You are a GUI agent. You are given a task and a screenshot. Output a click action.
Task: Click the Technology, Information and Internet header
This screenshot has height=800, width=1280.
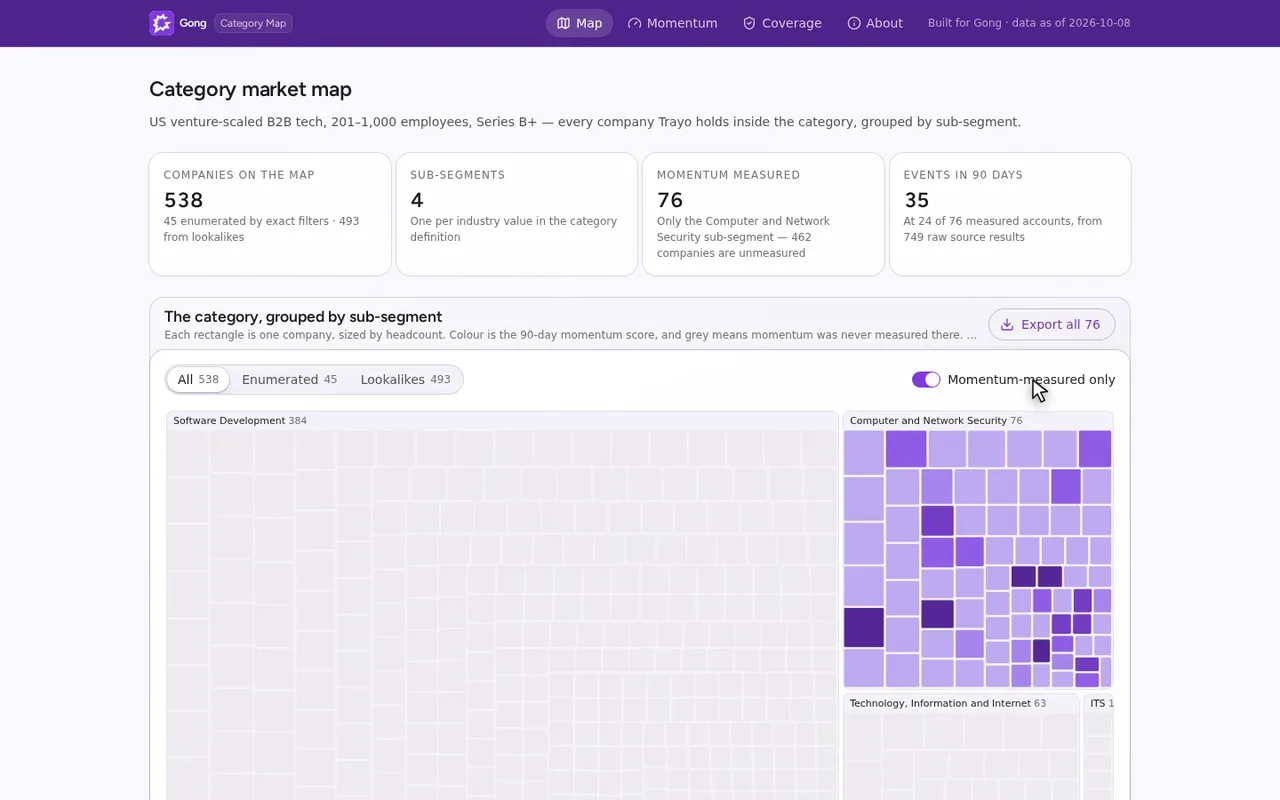point(948,704)
